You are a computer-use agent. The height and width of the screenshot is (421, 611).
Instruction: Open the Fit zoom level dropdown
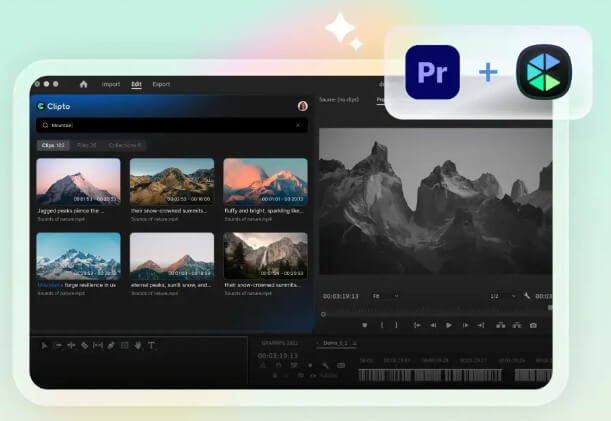click(x=385, y=296)
